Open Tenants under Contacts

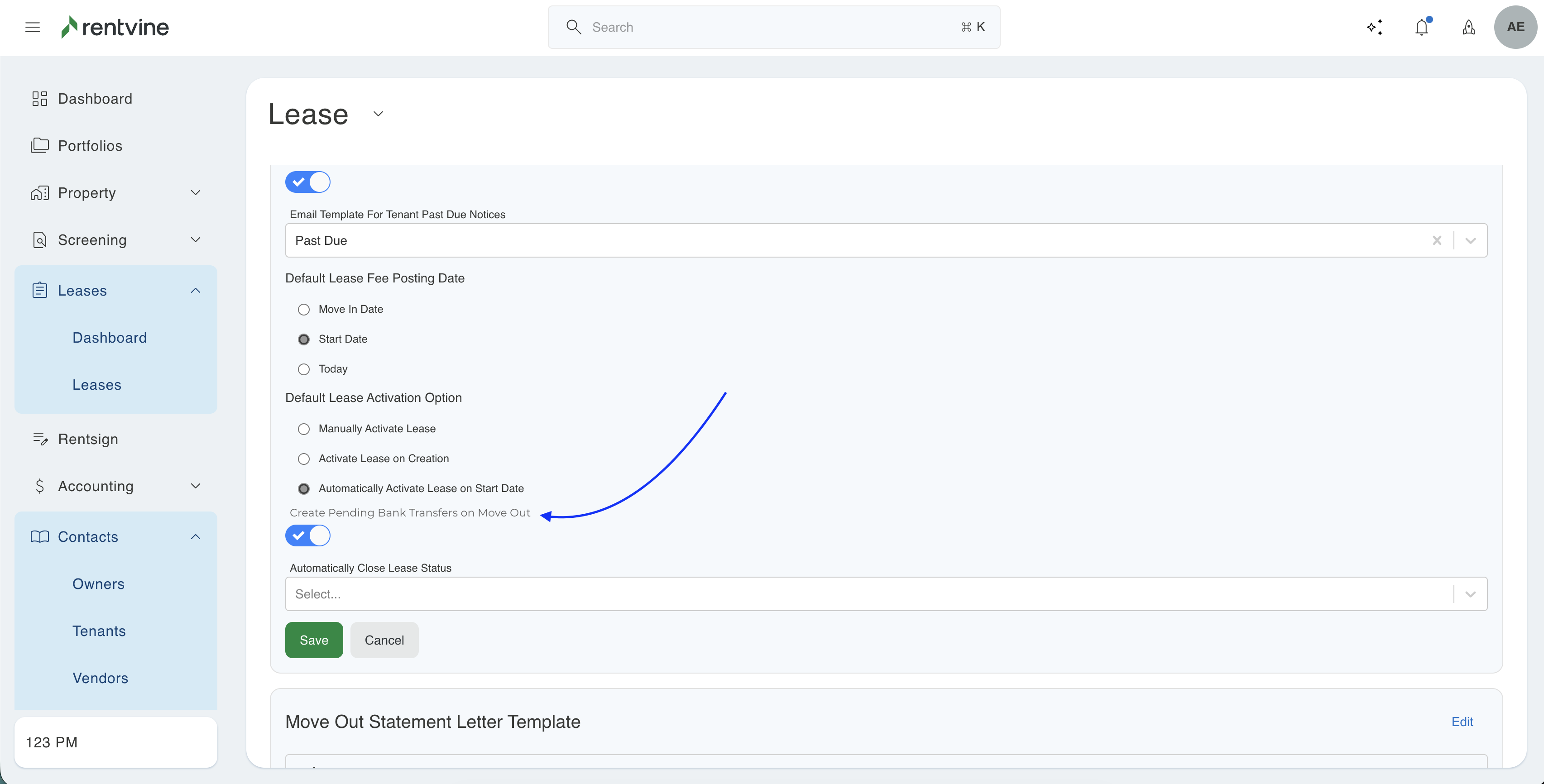pyautogui.click(x=99, y=631)
